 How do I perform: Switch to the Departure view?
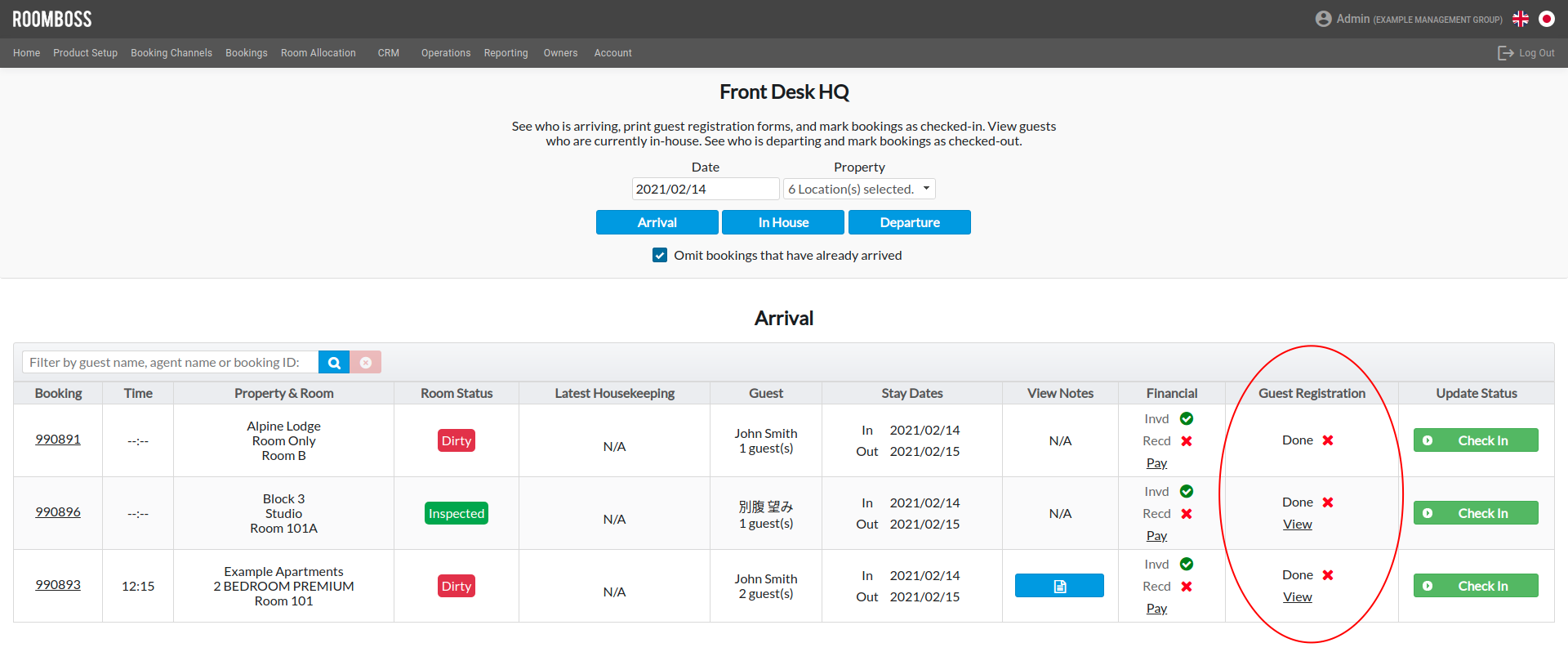point(910,222)
